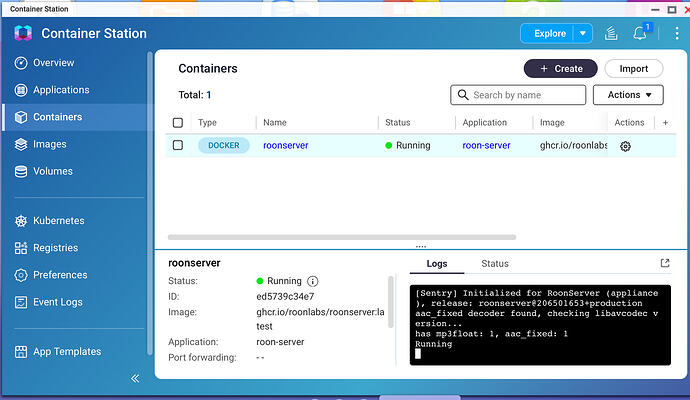Open the Volumes section

[43, 171]
